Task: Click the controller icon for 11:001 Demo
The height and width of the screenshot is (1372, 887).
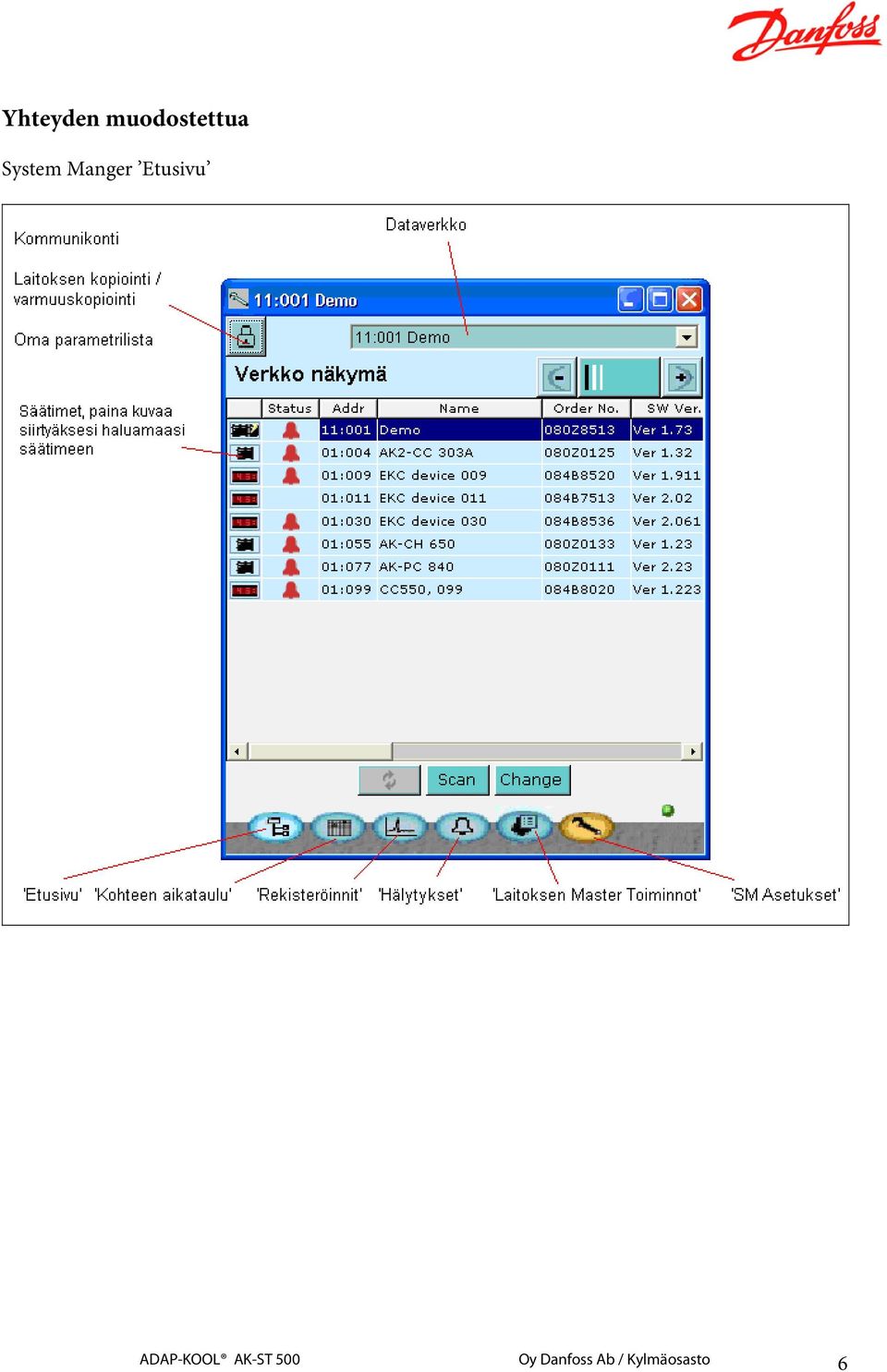Action: (x=245, y=431)
